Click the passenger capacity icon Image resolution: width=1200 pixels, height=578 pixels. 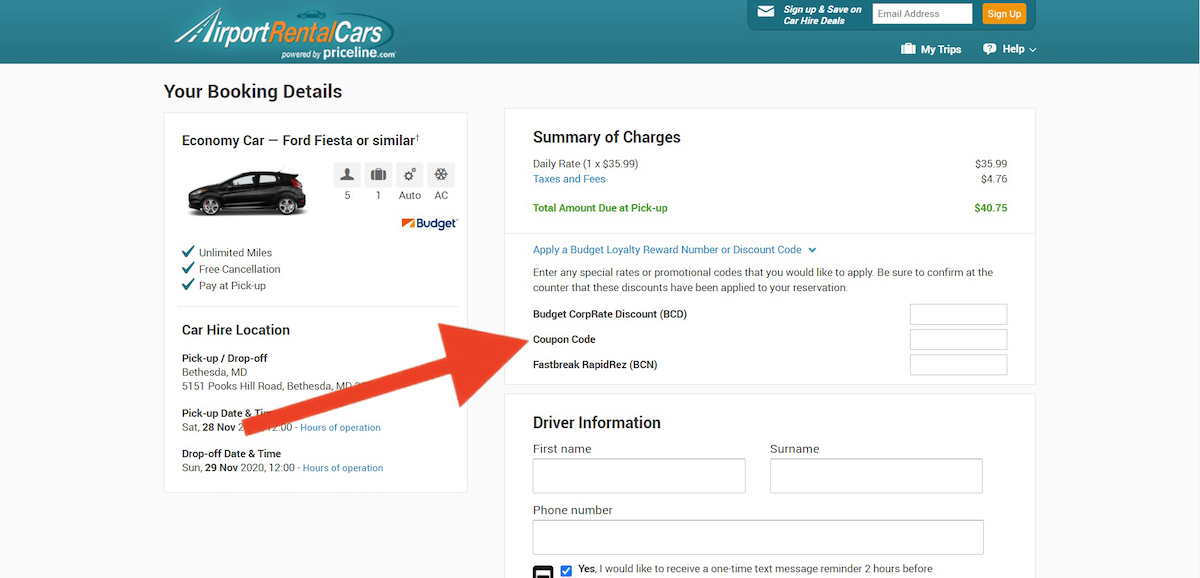pyautogui.click(x=347, y=175)
